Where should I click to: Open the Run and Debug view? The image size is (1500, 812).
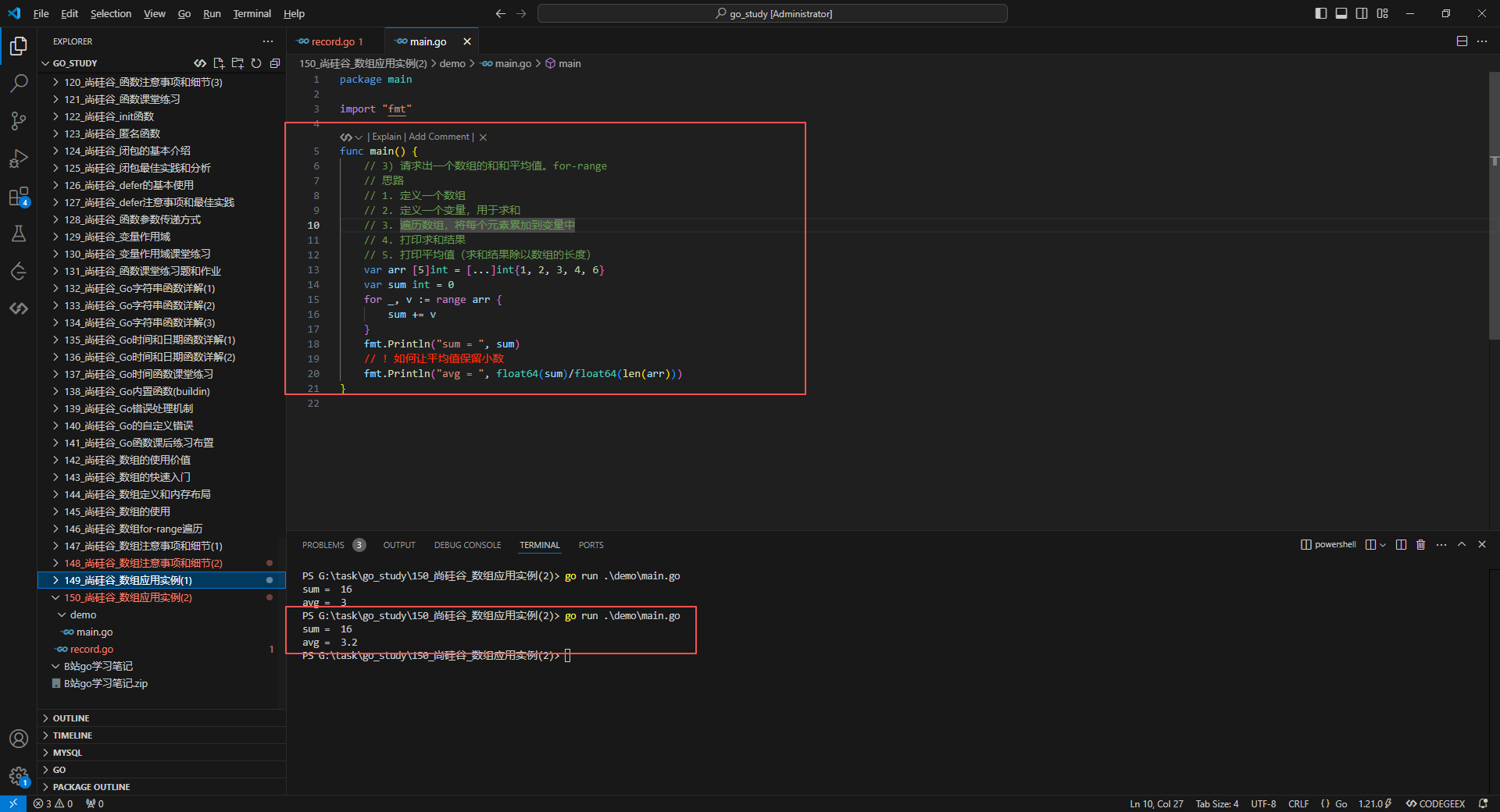[x=19, y=158]
